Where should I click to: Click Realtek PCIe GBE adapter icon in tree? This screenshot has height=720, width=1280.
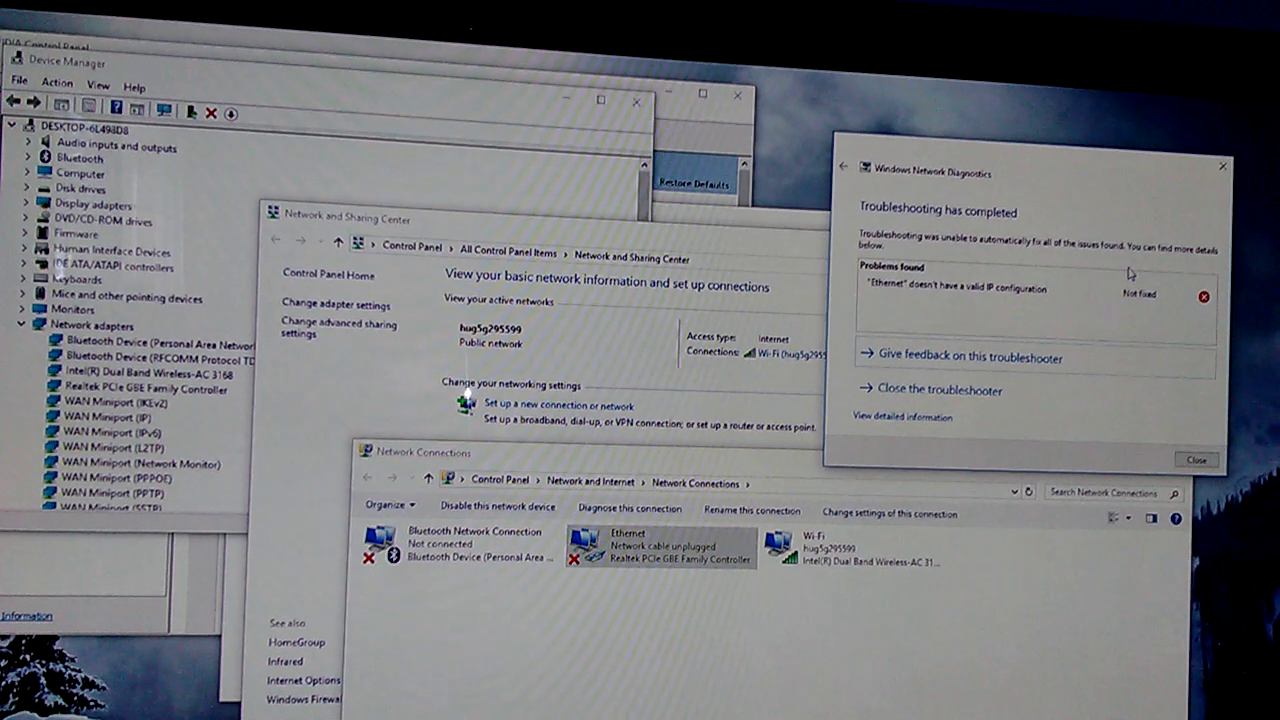pos(56,386)
